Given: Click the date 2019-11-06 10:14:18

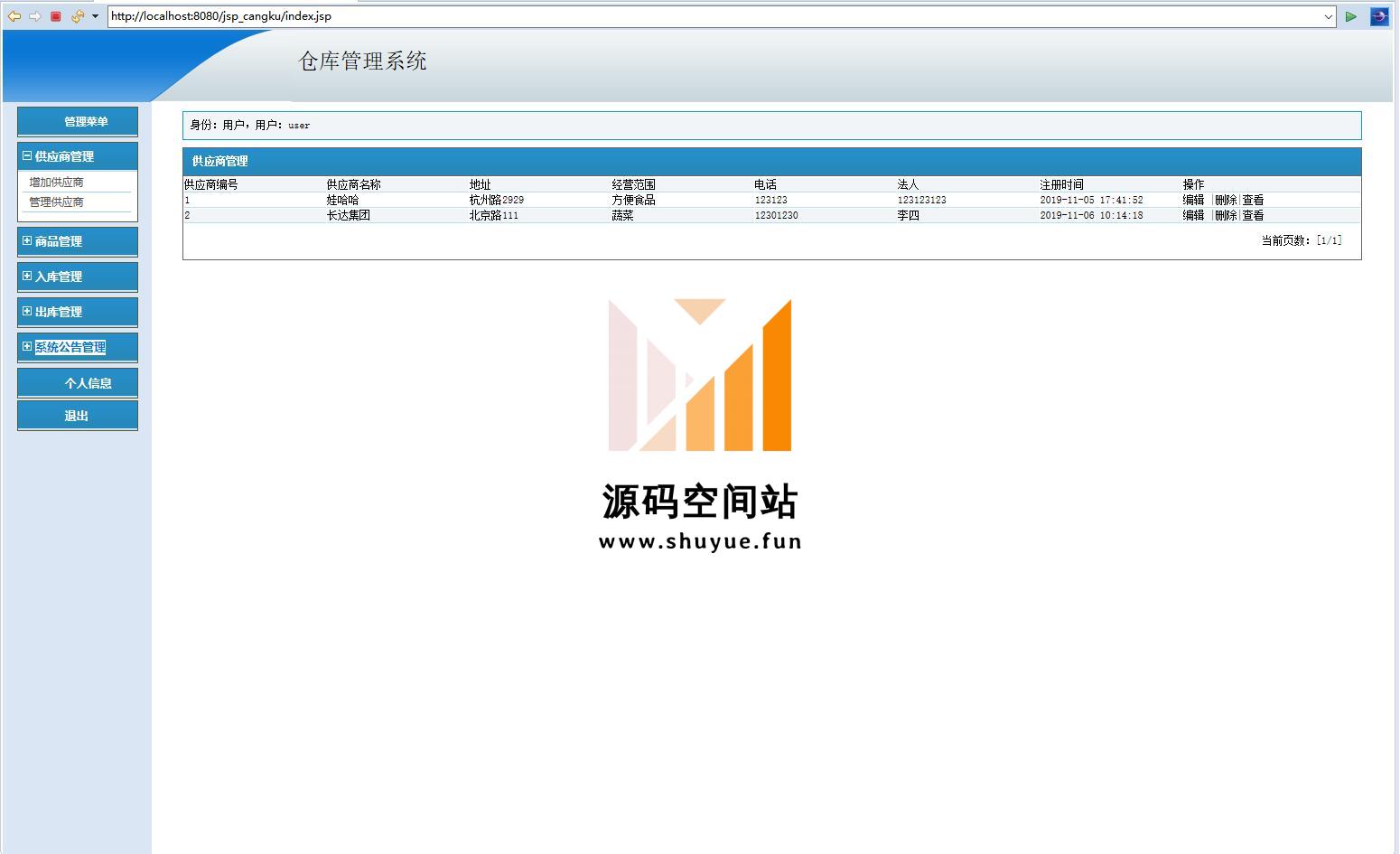Looking at the screenshot, I should coord(1091,215).
